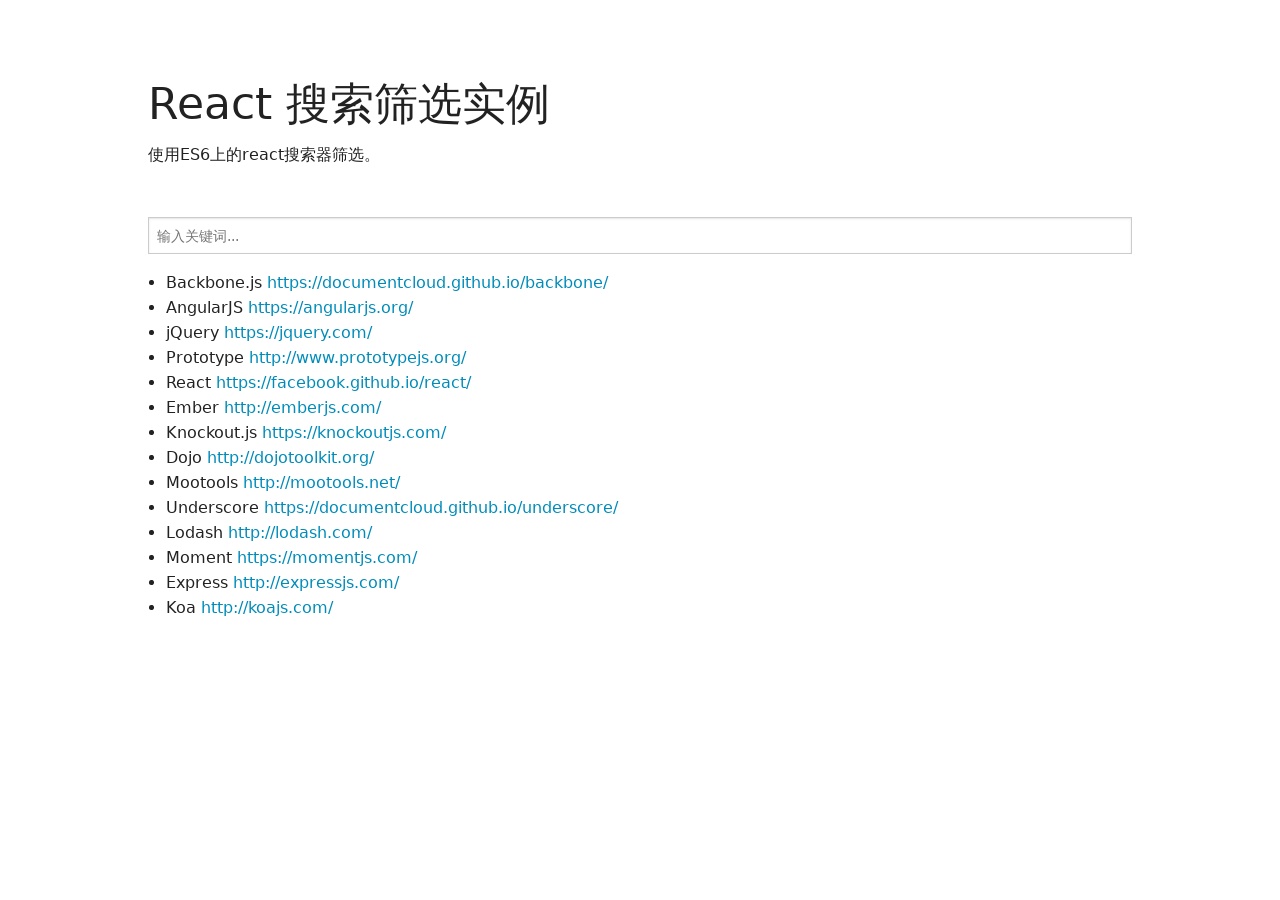Open the angularjs.org link

[x=330, y=307]
